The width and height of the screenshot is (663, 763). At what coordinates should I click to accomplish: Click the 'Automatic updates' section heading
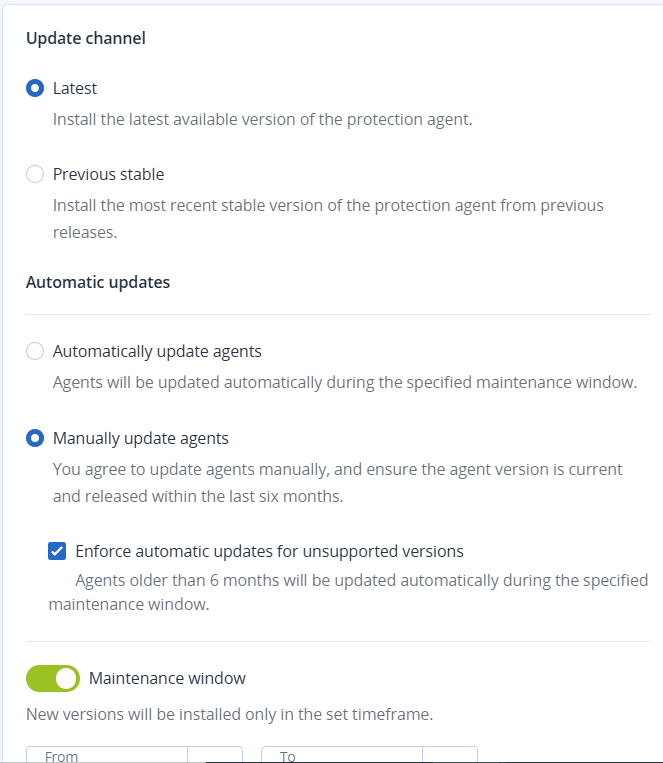98,282
